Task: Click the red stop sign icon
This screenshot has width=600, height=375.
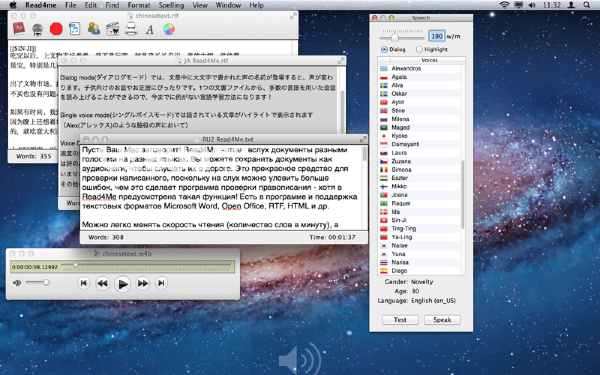Action: click(x=56, y=29)
